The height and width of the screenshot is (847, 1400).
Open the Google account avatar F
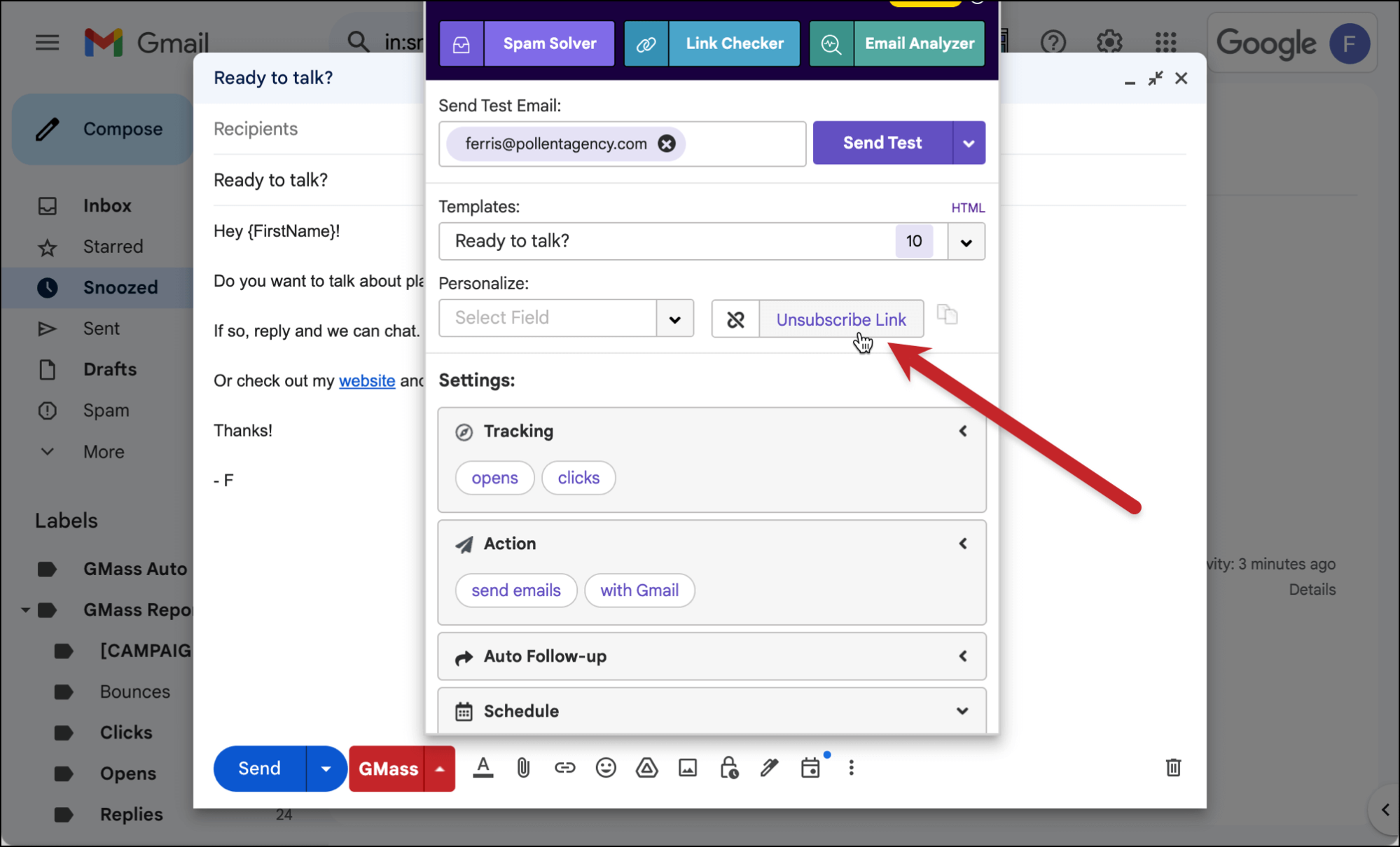[x=1349, y=43]
